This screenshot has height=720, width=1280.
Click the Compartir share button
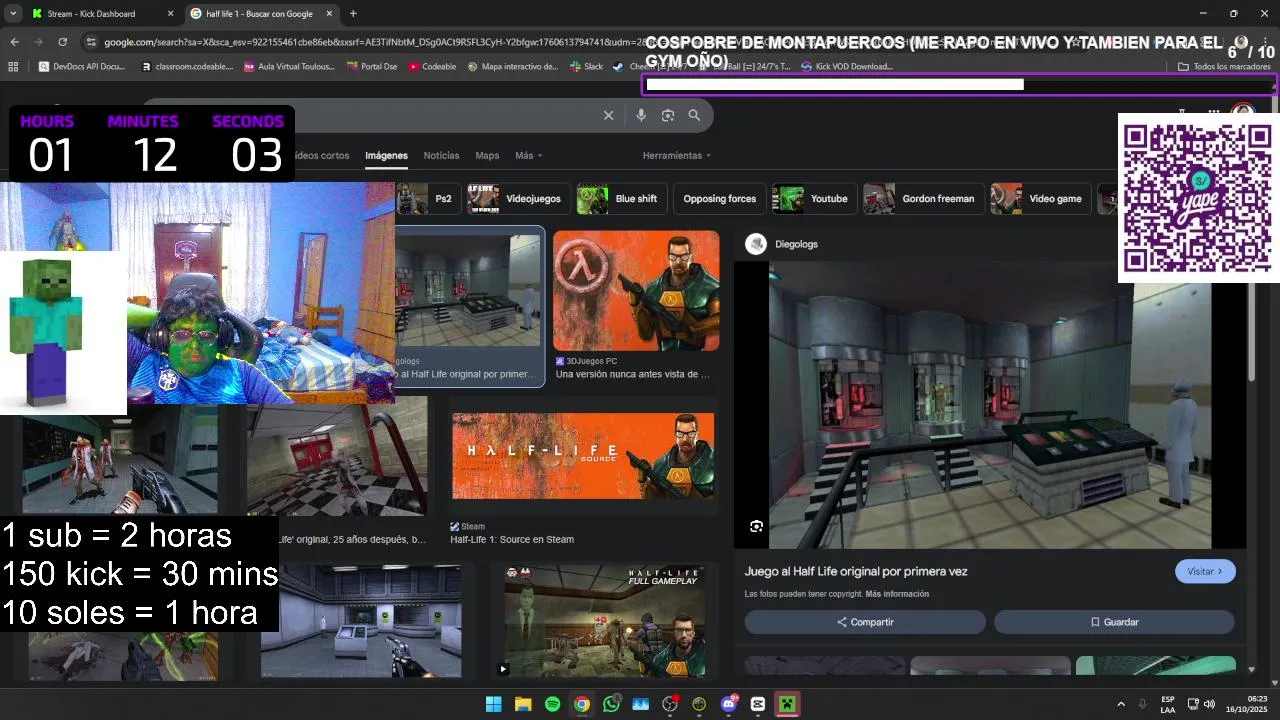click(865, 622)
